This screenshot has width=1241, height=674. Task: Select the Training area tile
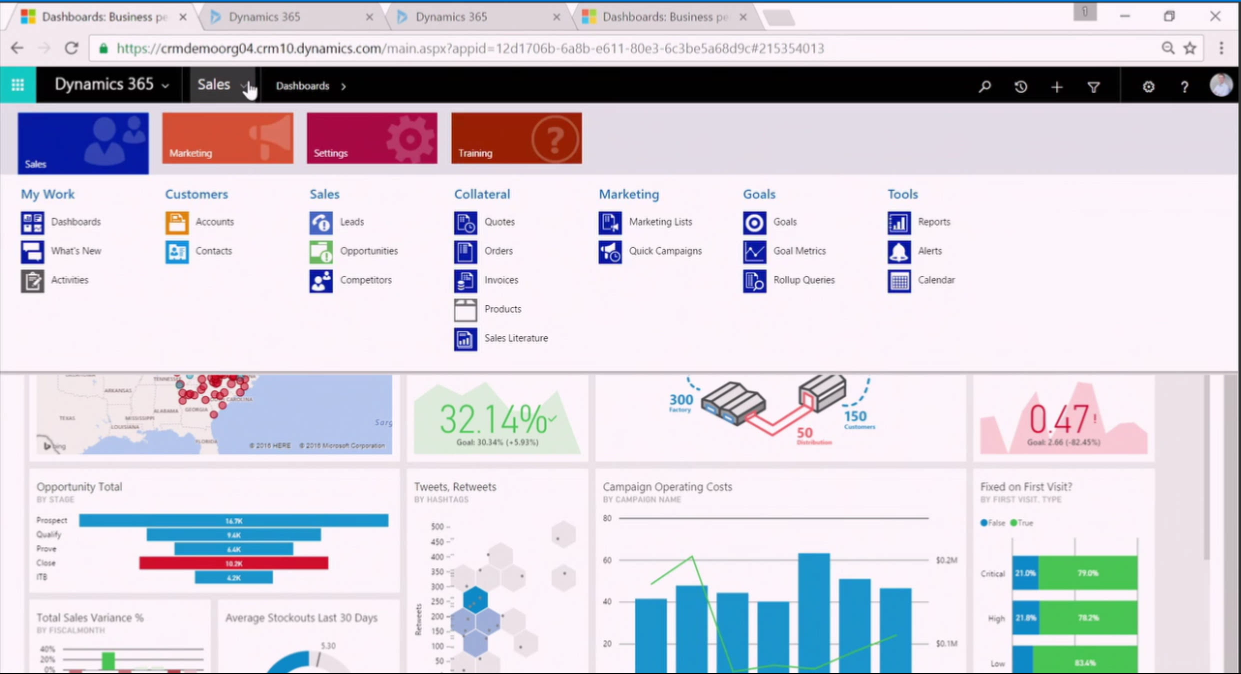coord(516,138)
